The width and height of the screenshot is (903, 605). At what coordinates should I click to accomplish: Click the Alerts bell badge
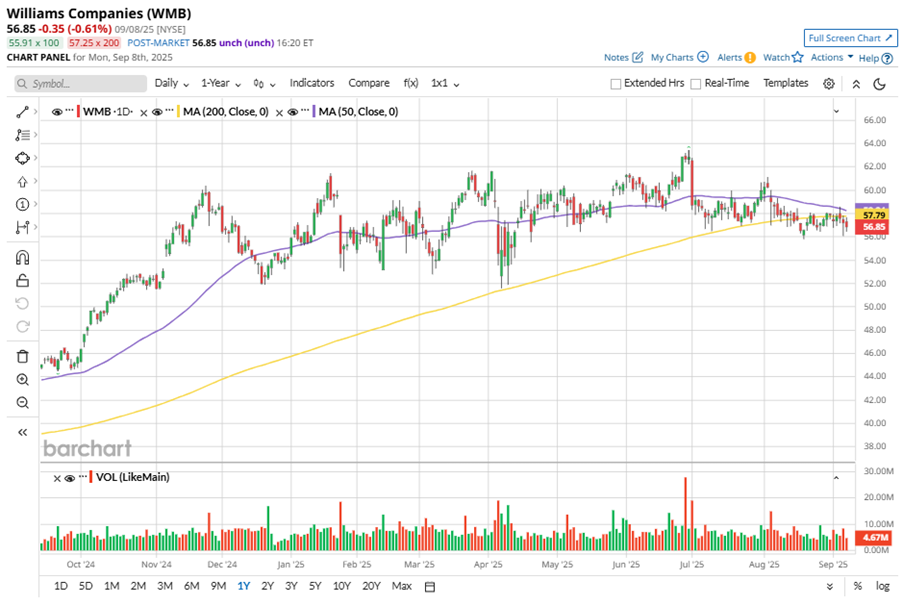[x=750, y=58]
